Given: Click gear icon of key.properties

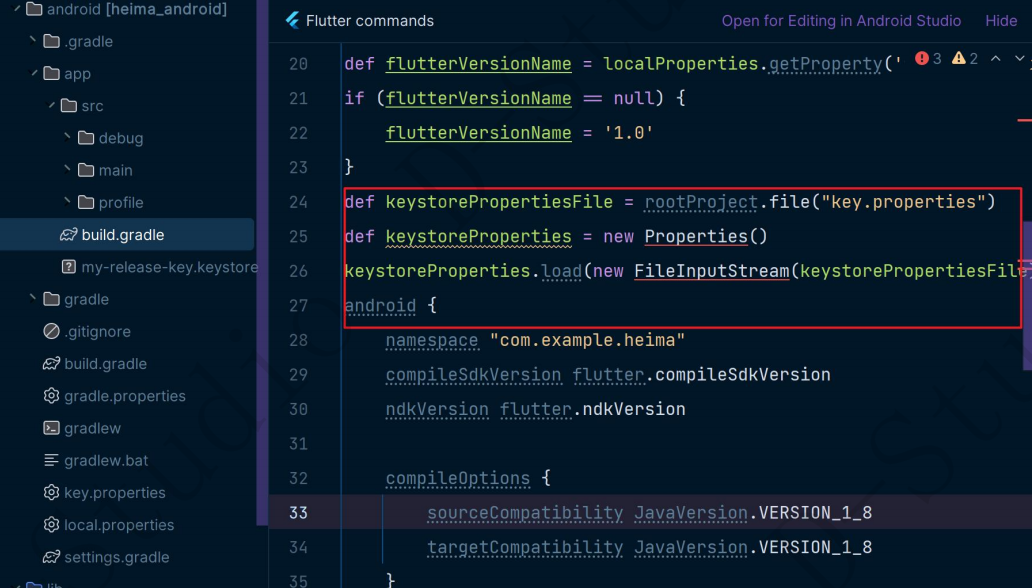Looking at the screenshot, I should (x=51, y=493).
